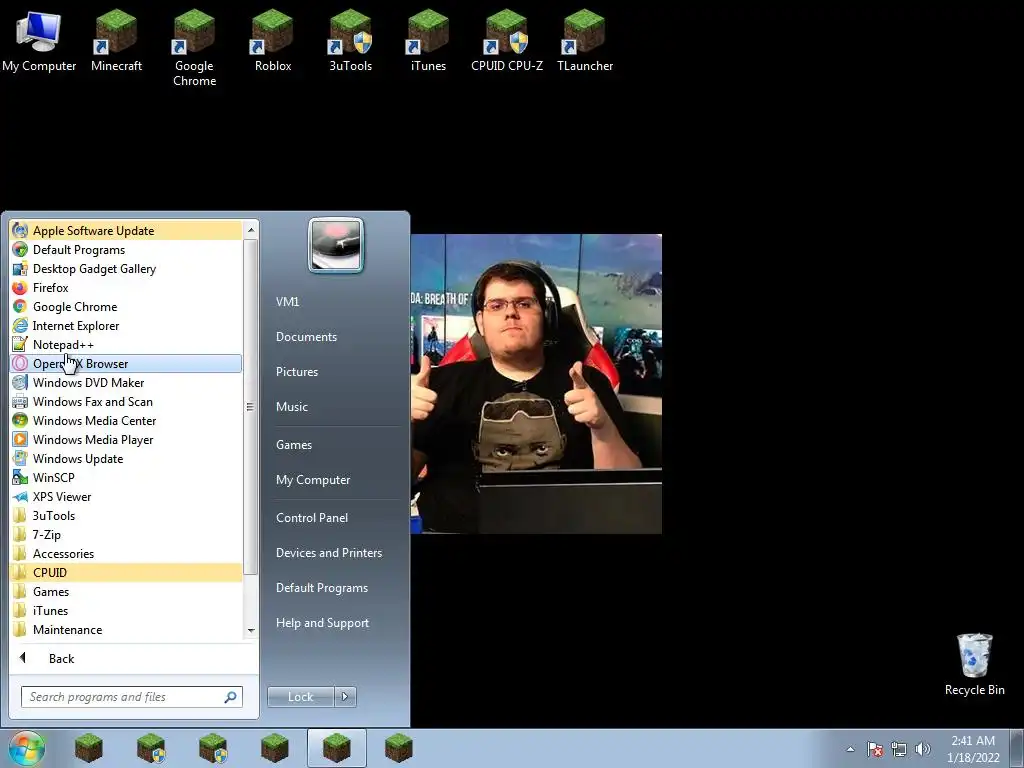Expand the Maintenance folder

click(126, 630)
